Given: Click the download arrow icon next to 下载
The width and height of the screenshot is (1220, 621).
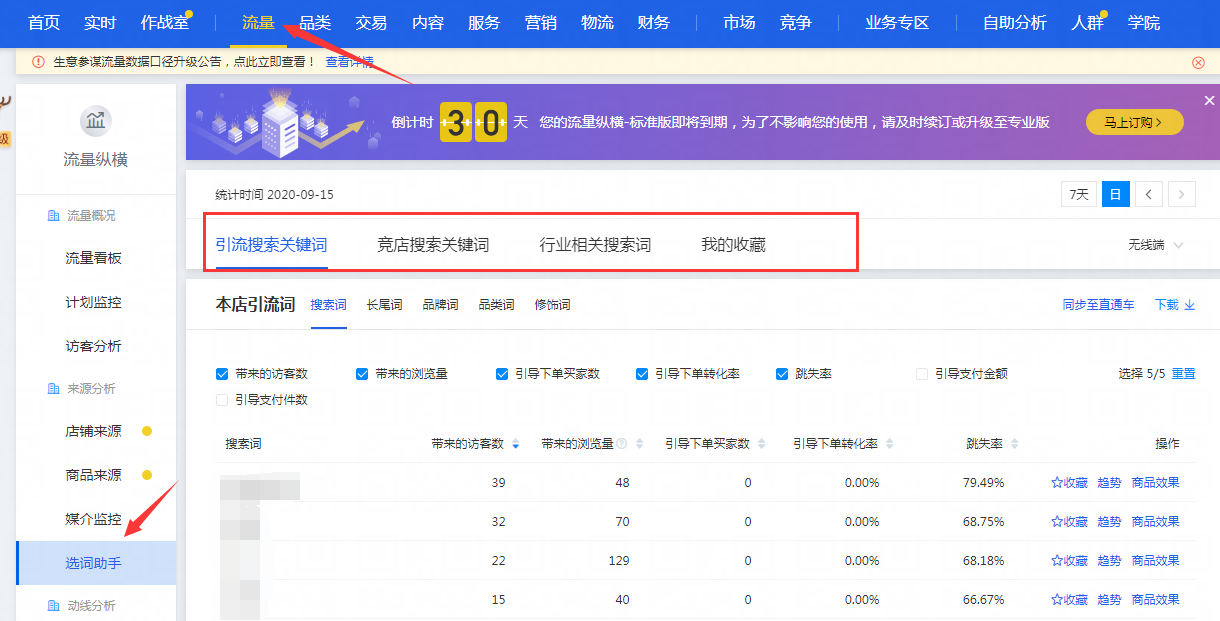Looking at the screenshot, I should coord(1190,305).
